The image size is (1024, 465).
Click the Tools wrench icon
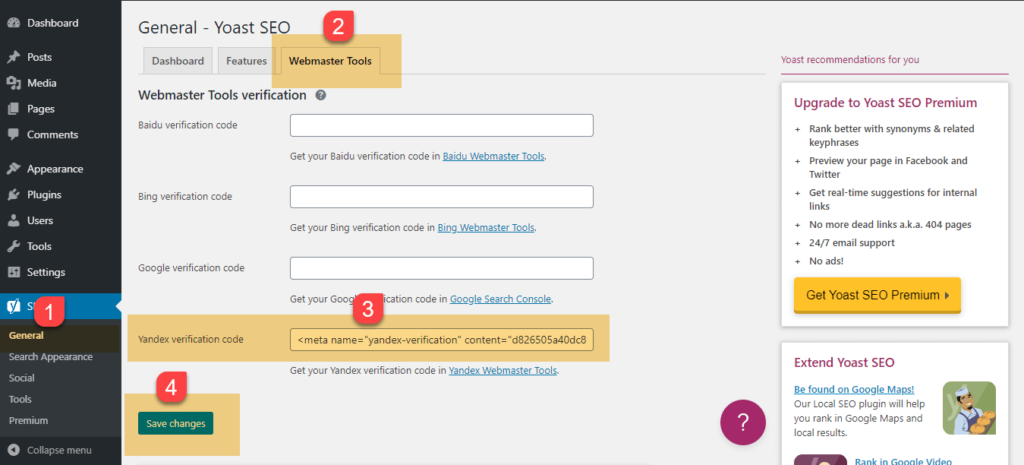coord(13,246)
